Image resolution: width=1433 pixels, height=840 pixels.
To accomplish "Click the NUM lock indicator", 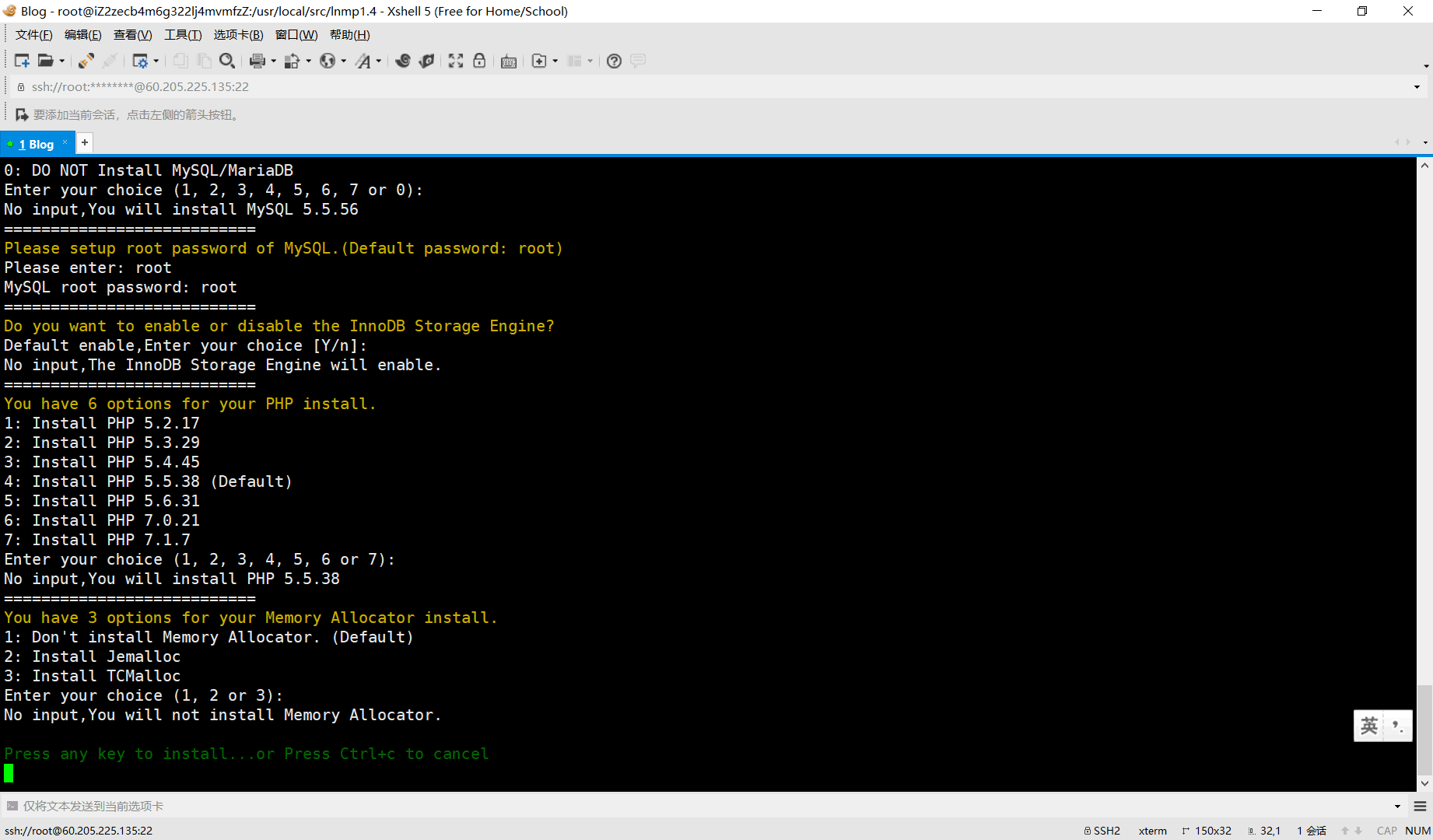I will coord(1418,831).
